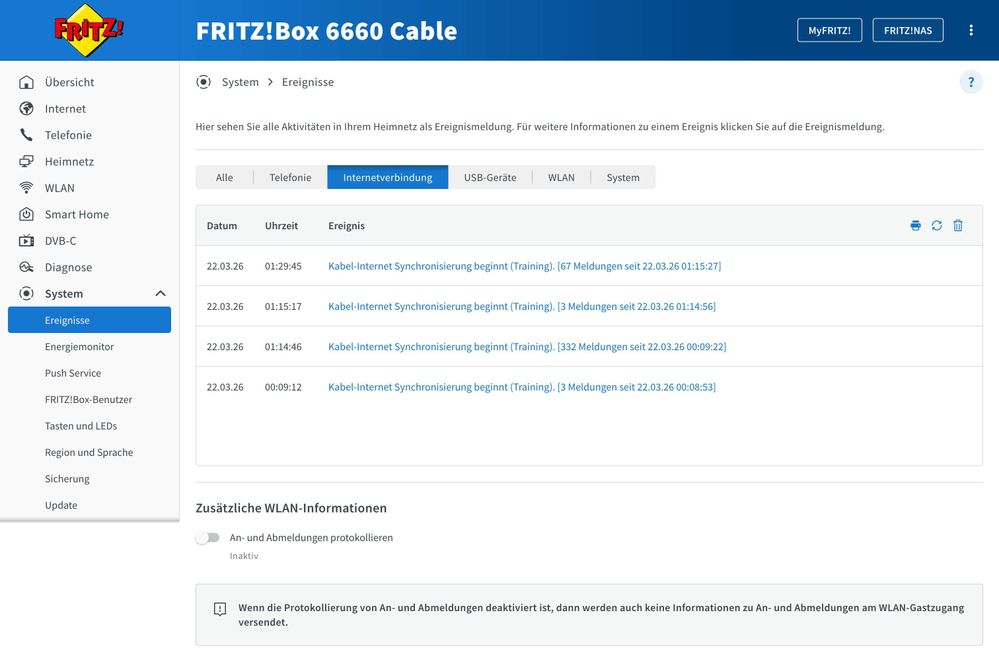Open the WLAN events tab
This screenshot has width=999, height=662.
click(x=561, y=177)
